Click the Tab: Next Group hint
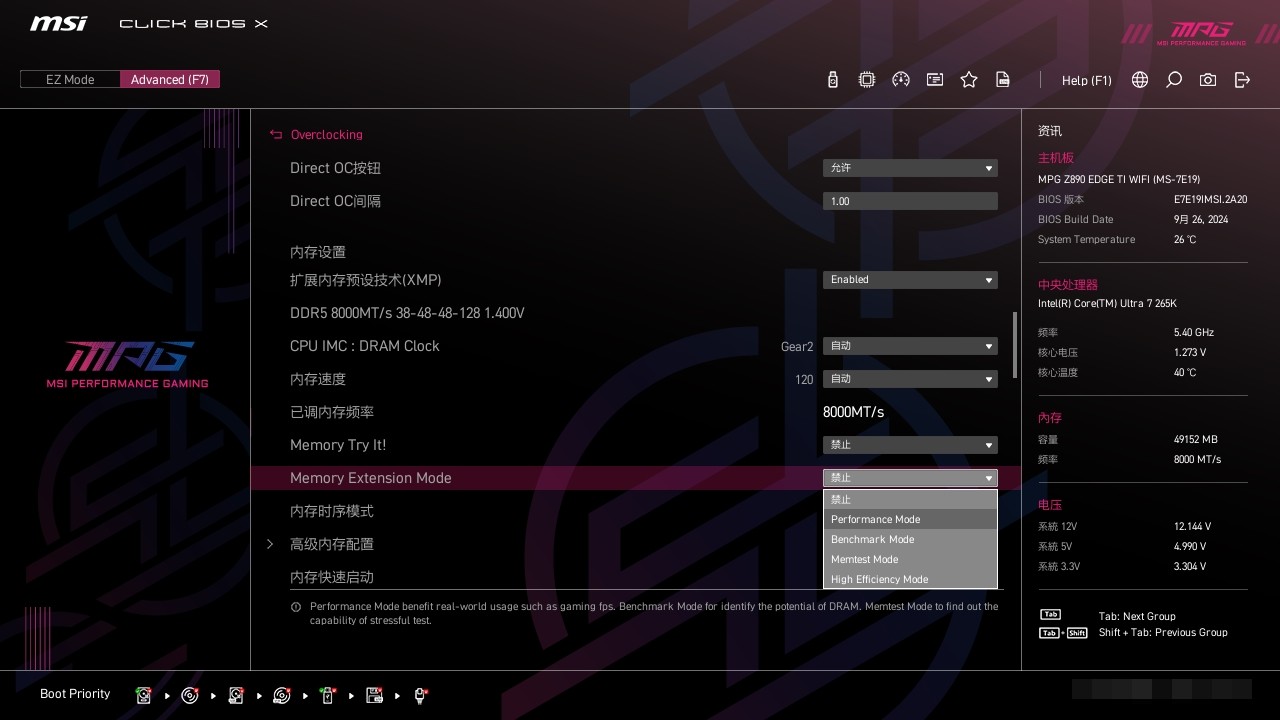The width and height of the screenshot is (1280, 720). (x=1137, y=617)
